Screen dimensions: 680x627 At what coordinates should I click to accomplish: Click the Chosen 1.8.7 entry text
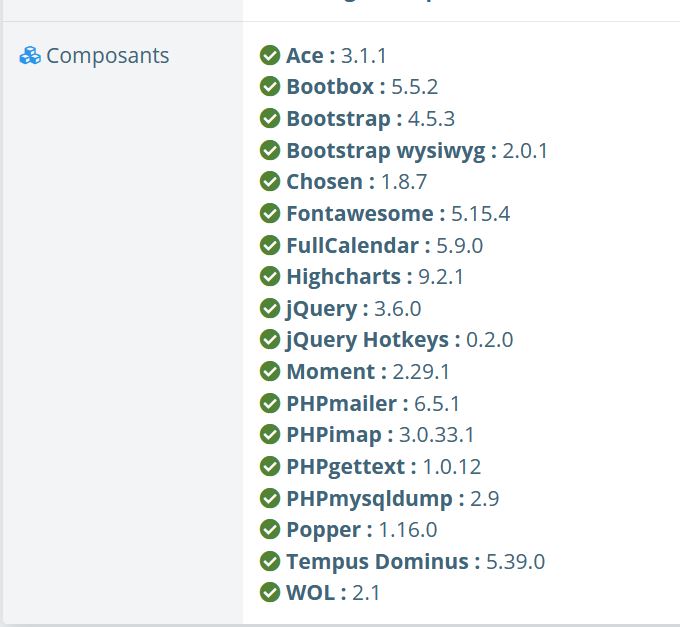[356, 182]
